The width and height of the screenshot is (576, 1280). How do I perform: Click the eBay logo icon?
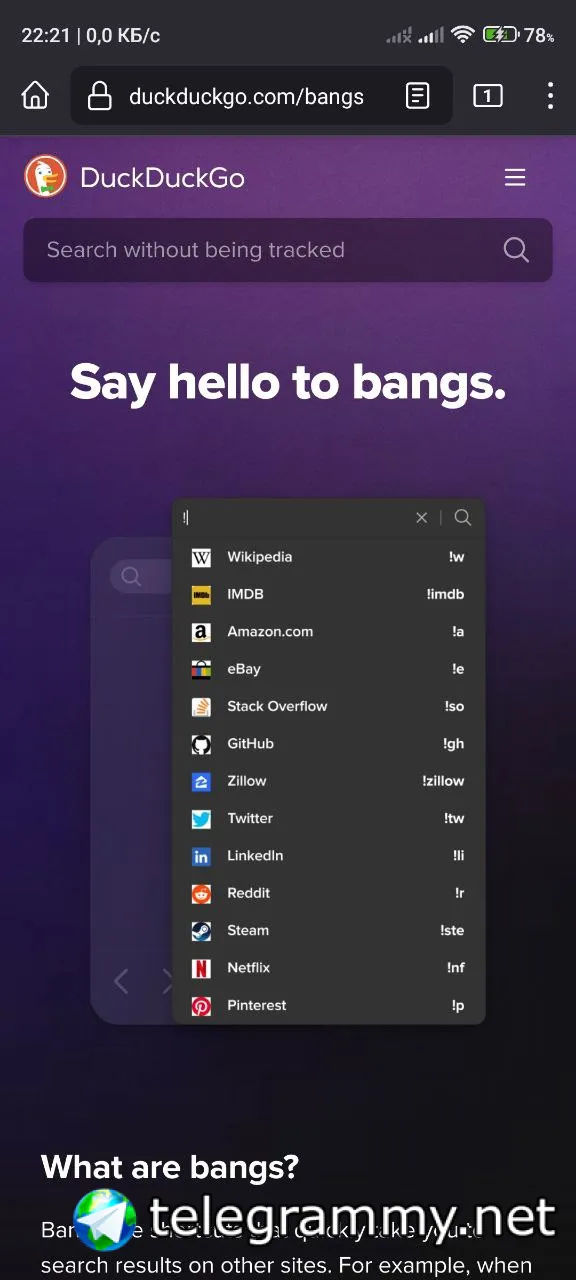pyautogui.click(x=201, y=669)
